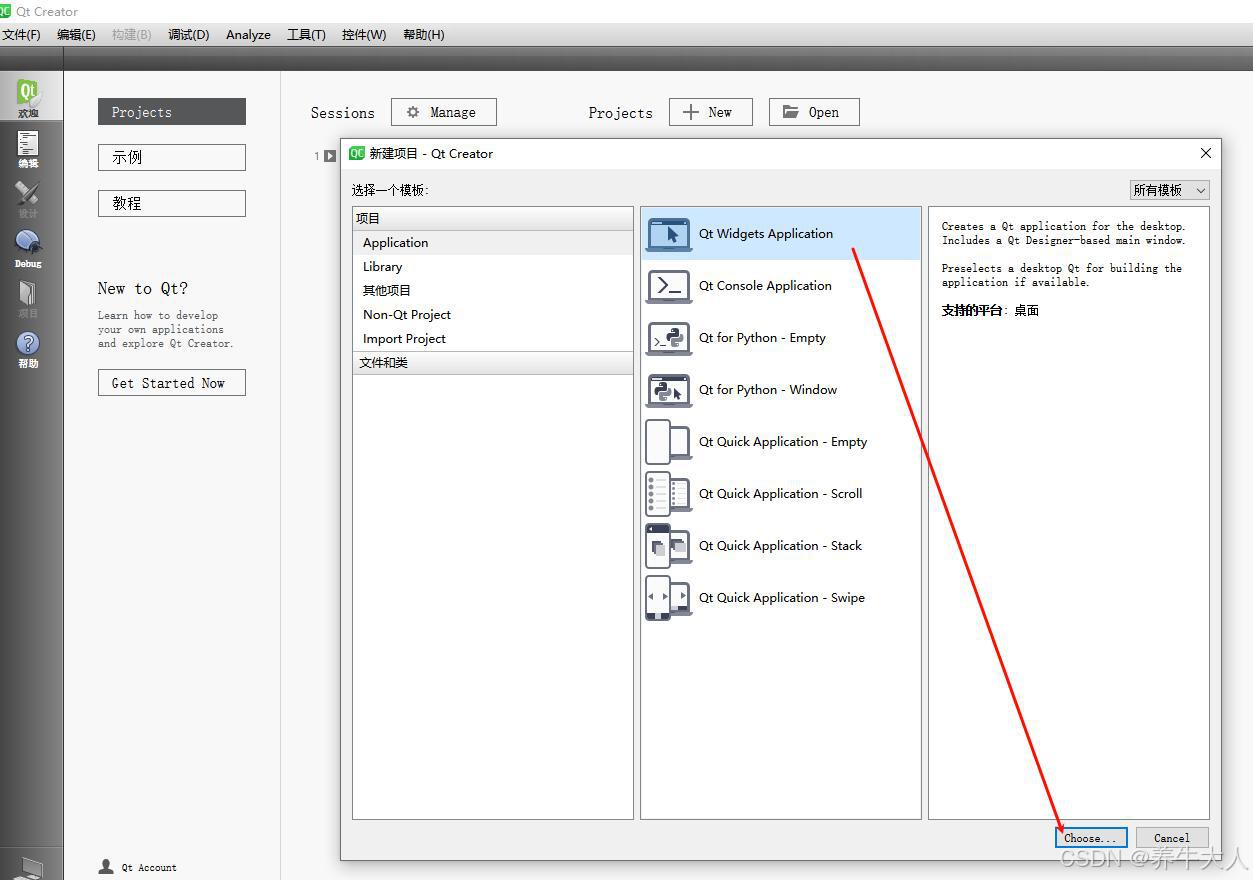
Task: Open the 调试(D) menu
Action: 189,34
